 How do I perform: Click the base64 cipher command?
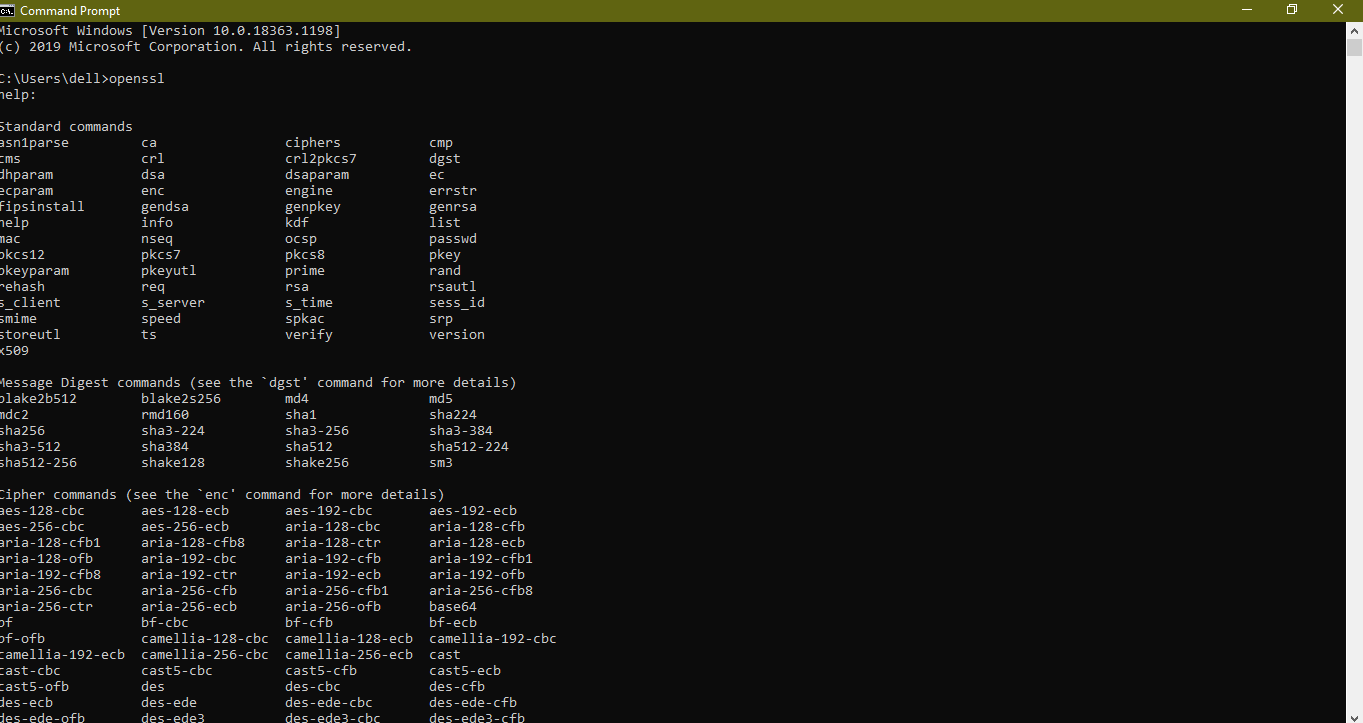453,607
